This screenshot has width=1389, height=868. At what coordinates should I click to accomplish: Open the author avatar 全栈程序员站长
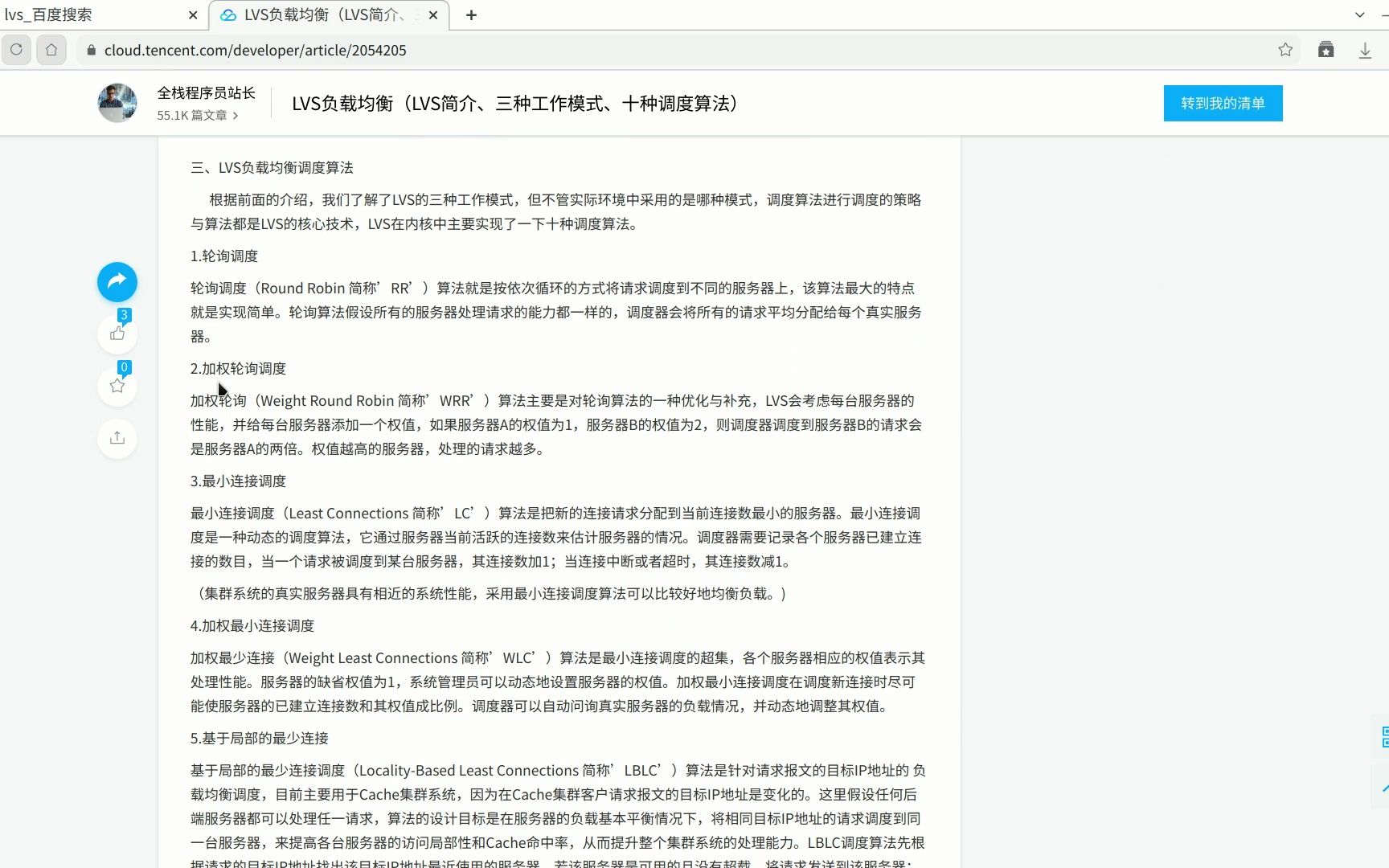117,103
